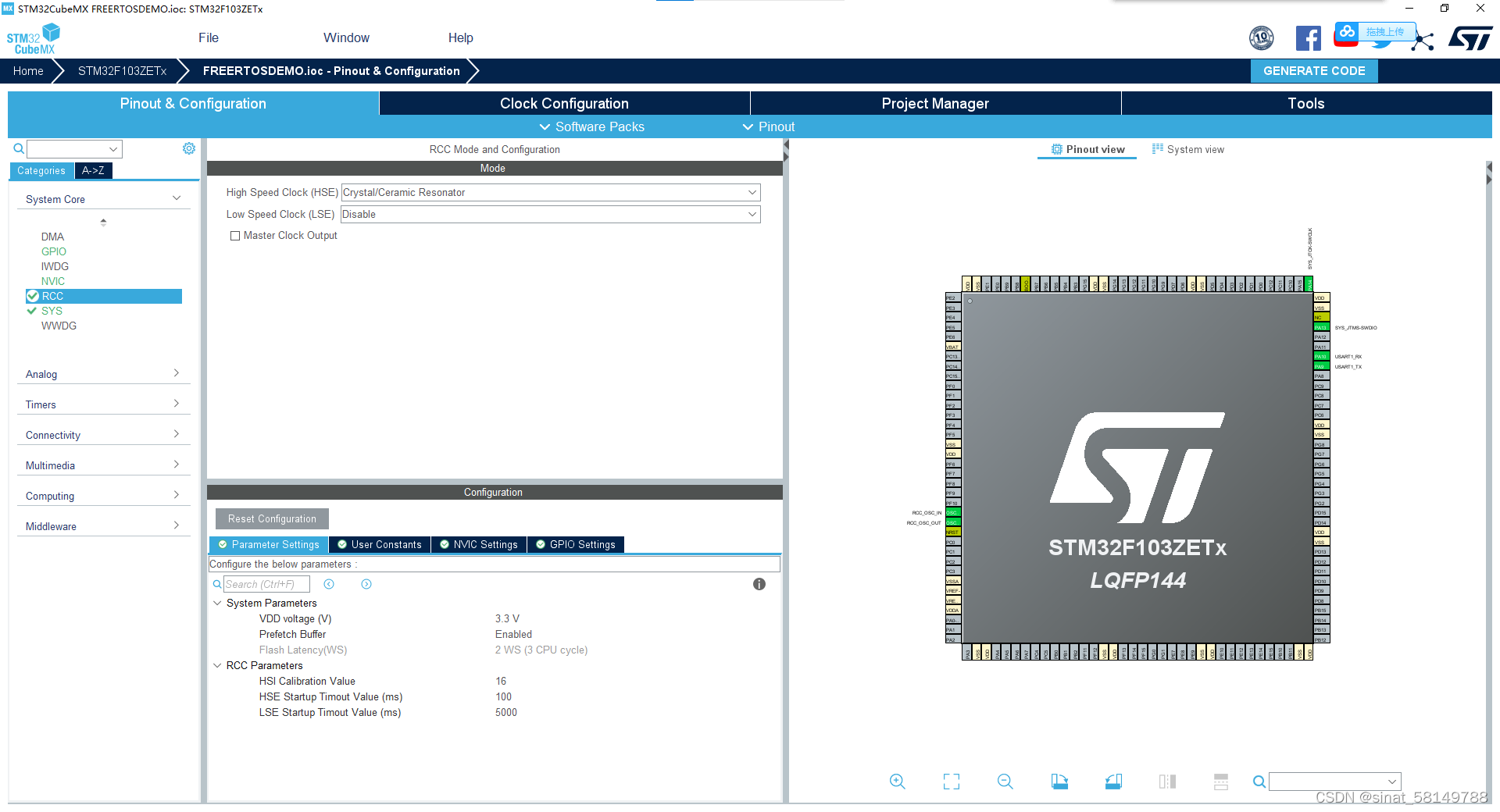This screenshot has width=1500, height=812.
Task: Select GPIO in System Core list
Action: (x=54, y=251)
